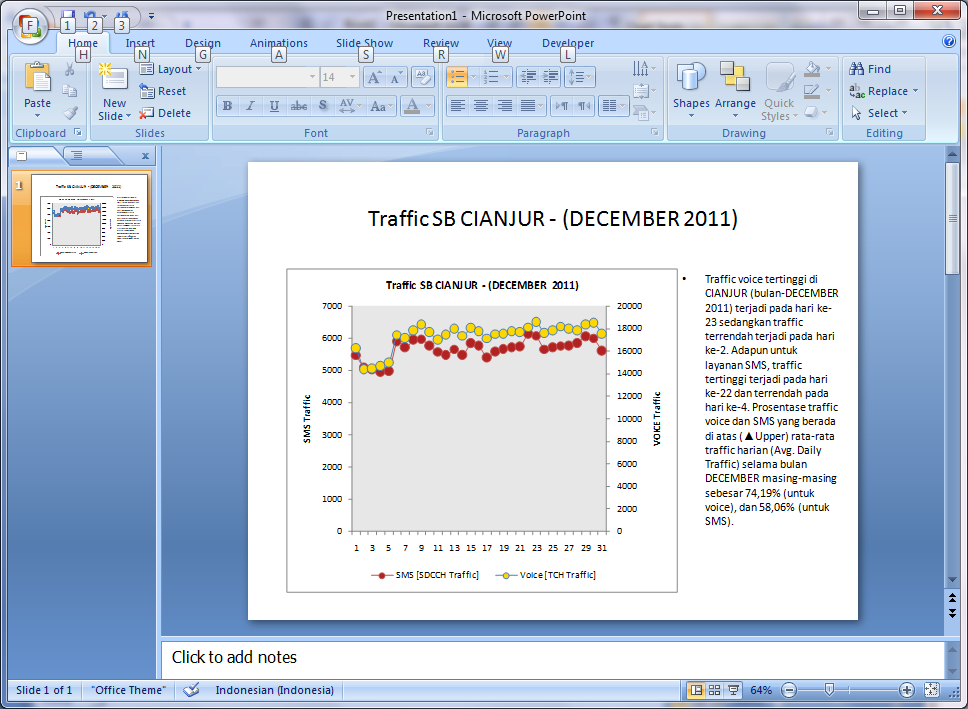The height and width of the screenshot is (709, 968).
Task: Switch to the Insert tab
Action: point(140,43)
